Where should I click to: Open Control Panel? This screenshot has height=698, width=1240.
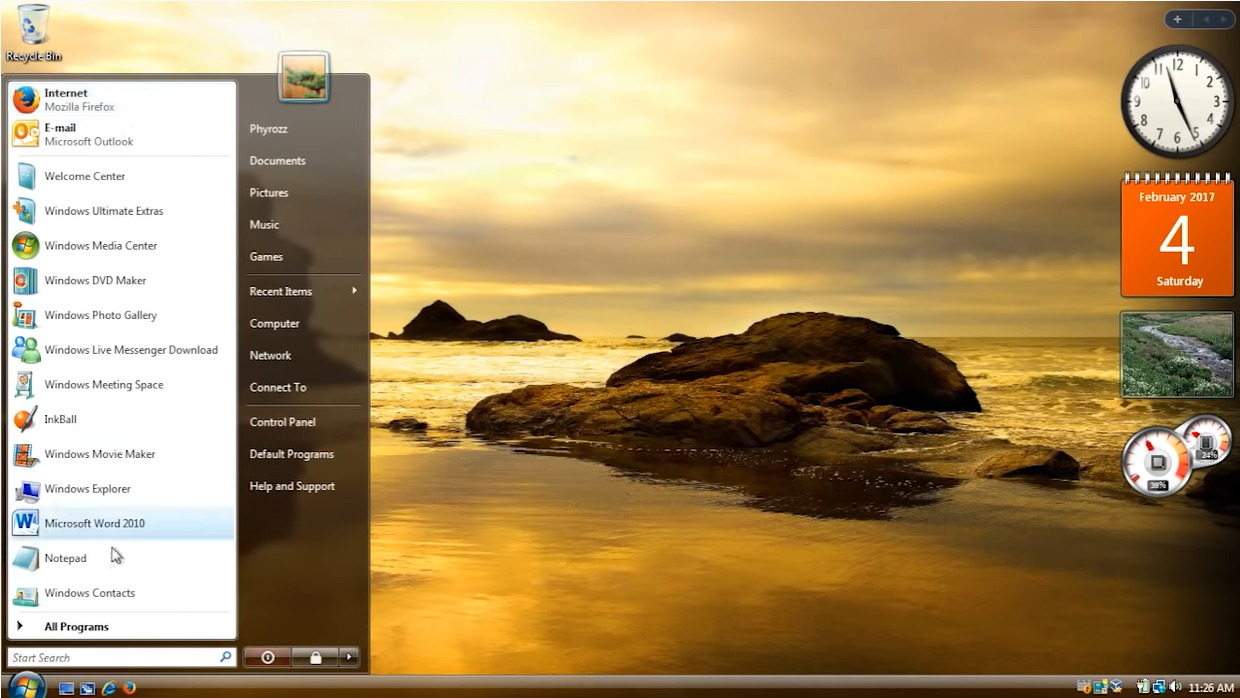(x=282, y=422)
